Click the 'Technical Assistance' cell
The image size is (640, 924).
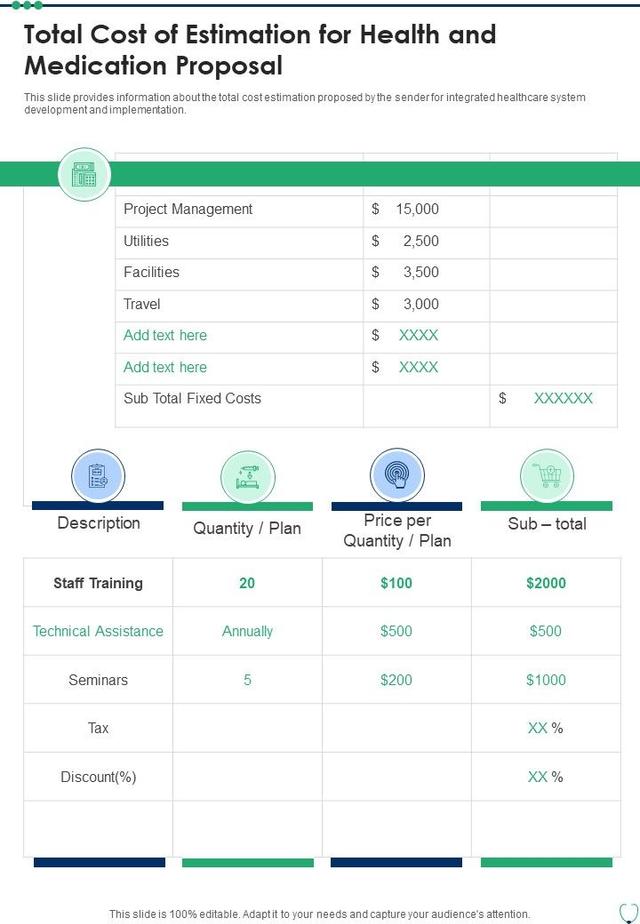(98, 631)
